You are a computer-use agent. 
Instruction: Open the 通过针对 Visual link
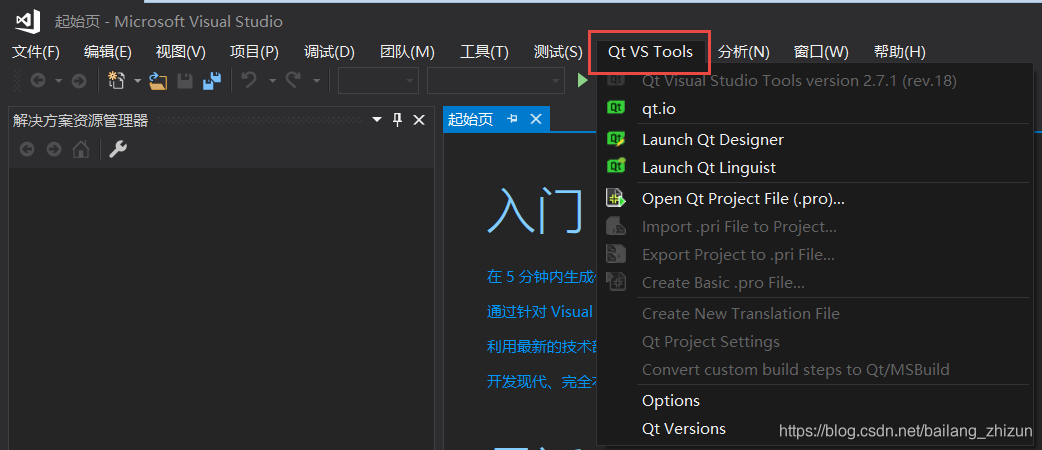pos(540,312)
